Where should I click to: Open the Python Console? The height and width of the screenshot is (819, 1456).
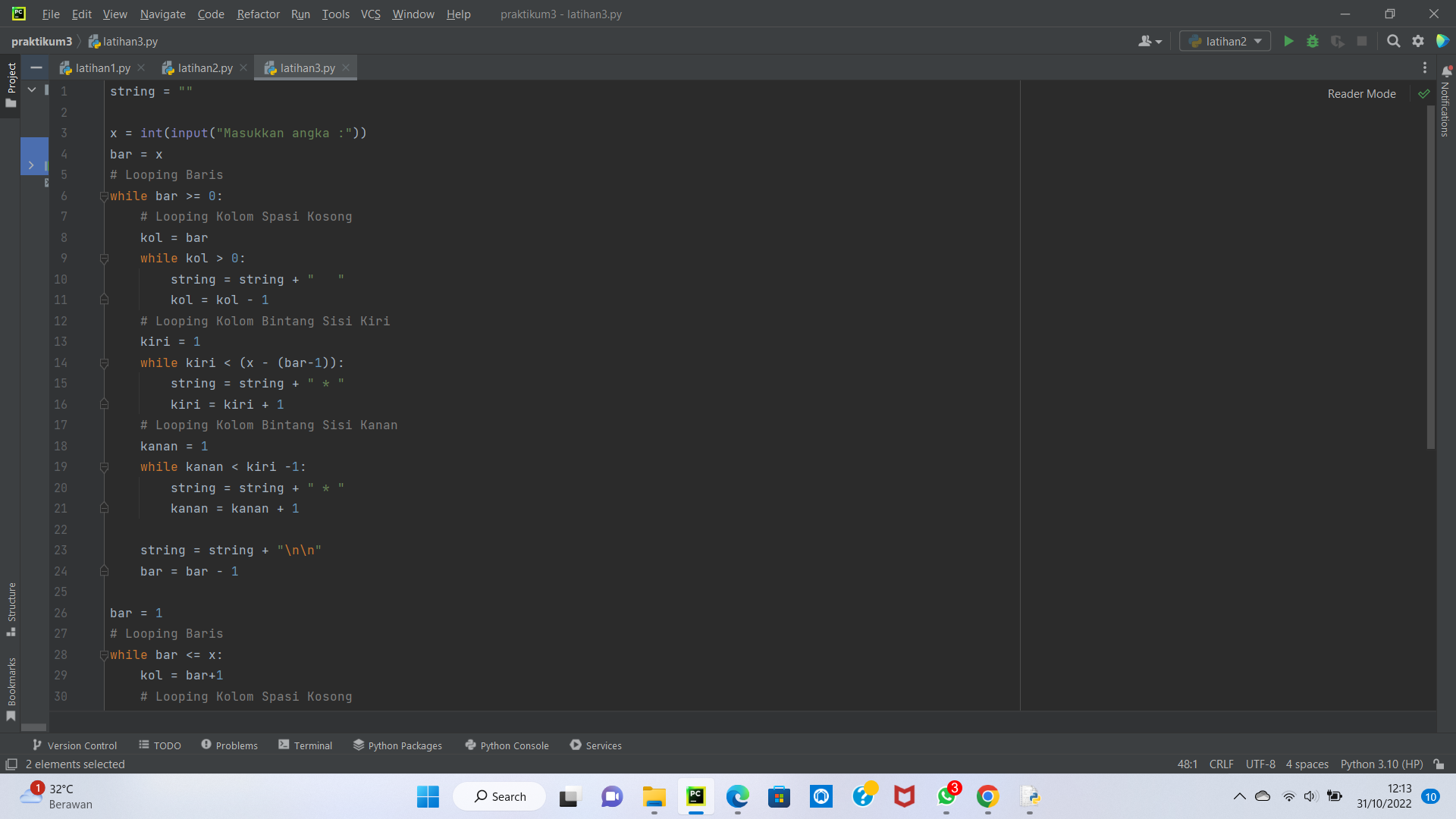pyautogui.click(x=513, y=745)
